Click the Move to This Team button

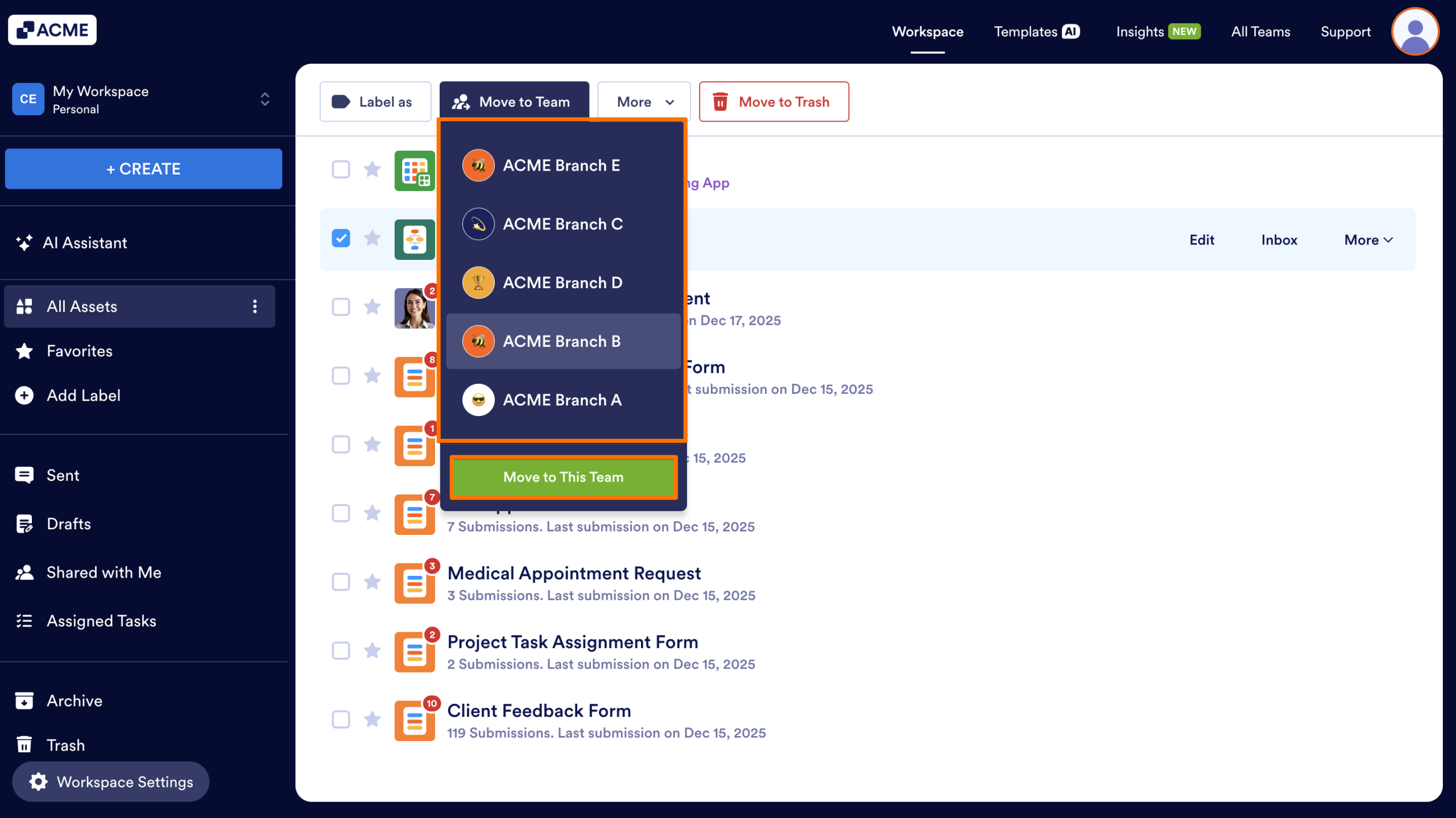[562, 477]
